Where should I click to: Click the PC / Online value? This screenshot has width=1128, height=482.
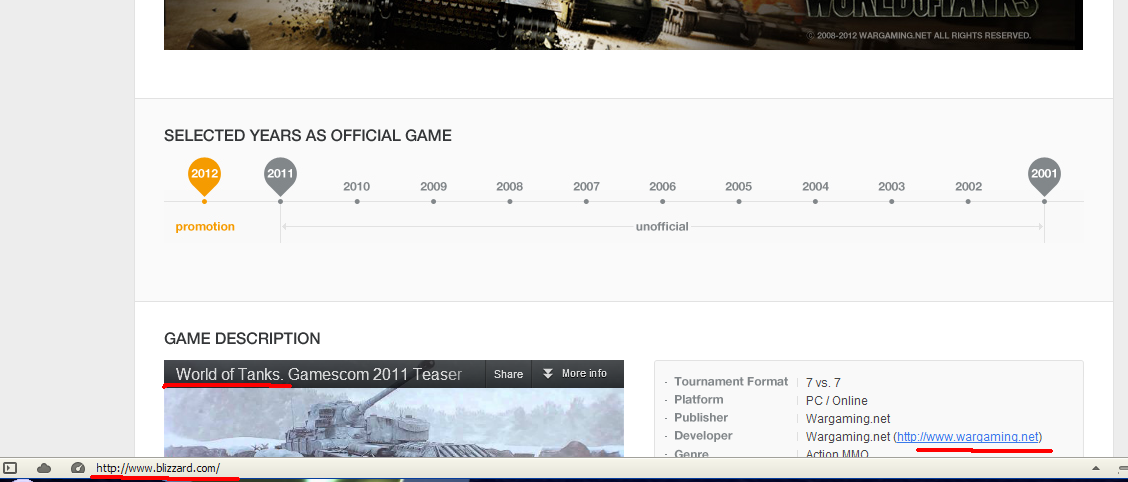[x=837, y=401]
